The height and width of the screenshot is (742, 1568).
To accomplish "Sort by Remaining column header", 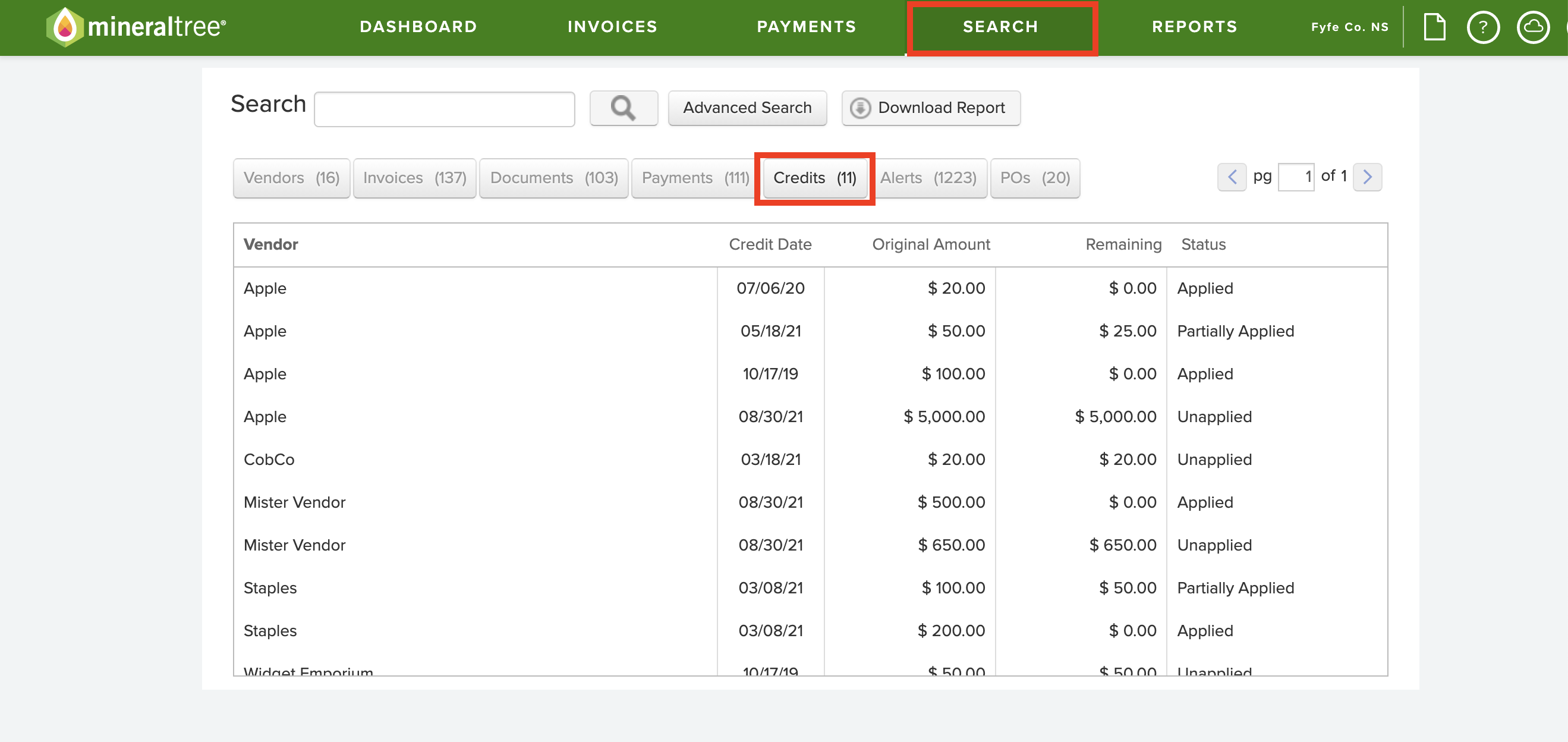I will (x=1123, y=245).
